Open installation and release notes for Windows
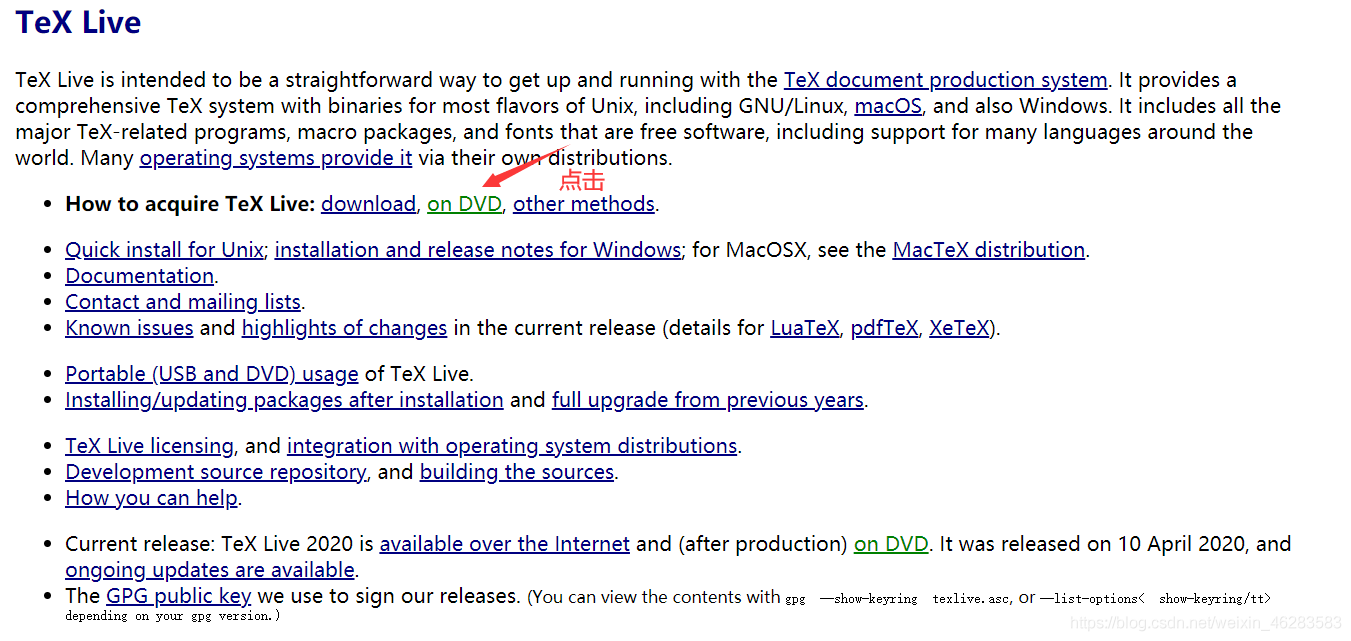This screenshot has width=1351, height=641. pyautogui.click(x=478, y=250)
